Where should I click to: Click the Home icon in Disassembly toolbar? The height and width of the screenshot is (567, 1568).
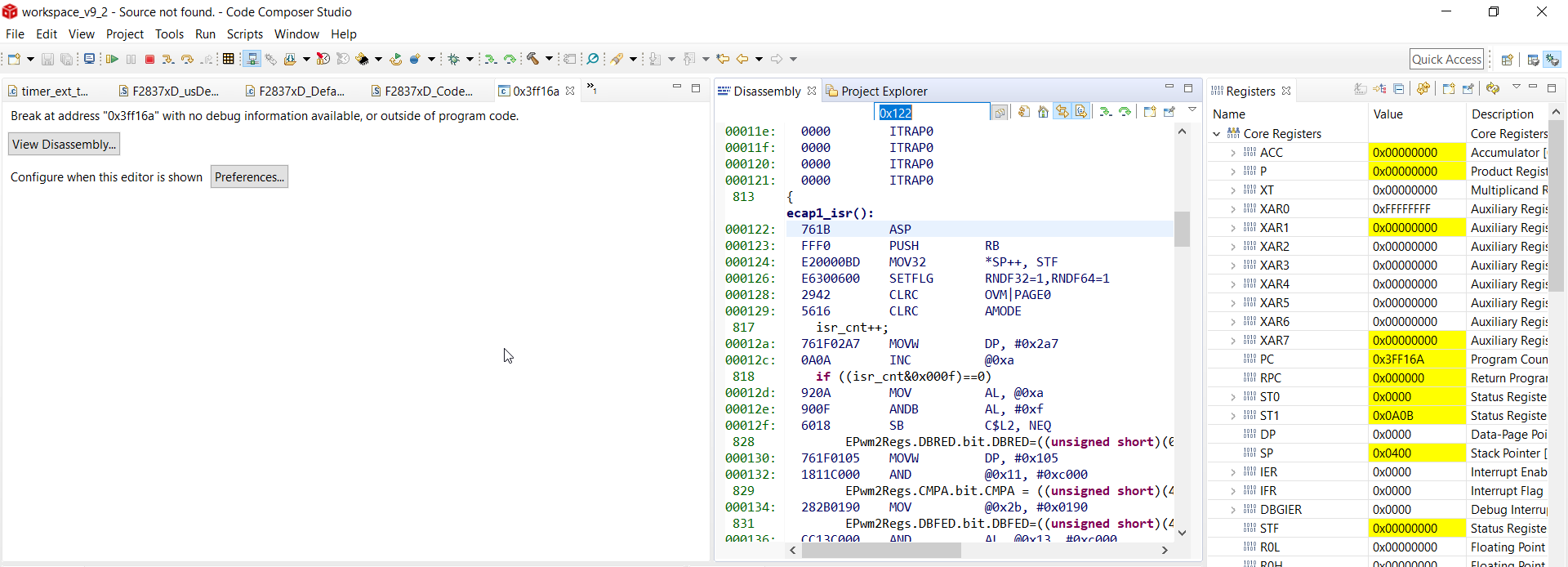1043,112
